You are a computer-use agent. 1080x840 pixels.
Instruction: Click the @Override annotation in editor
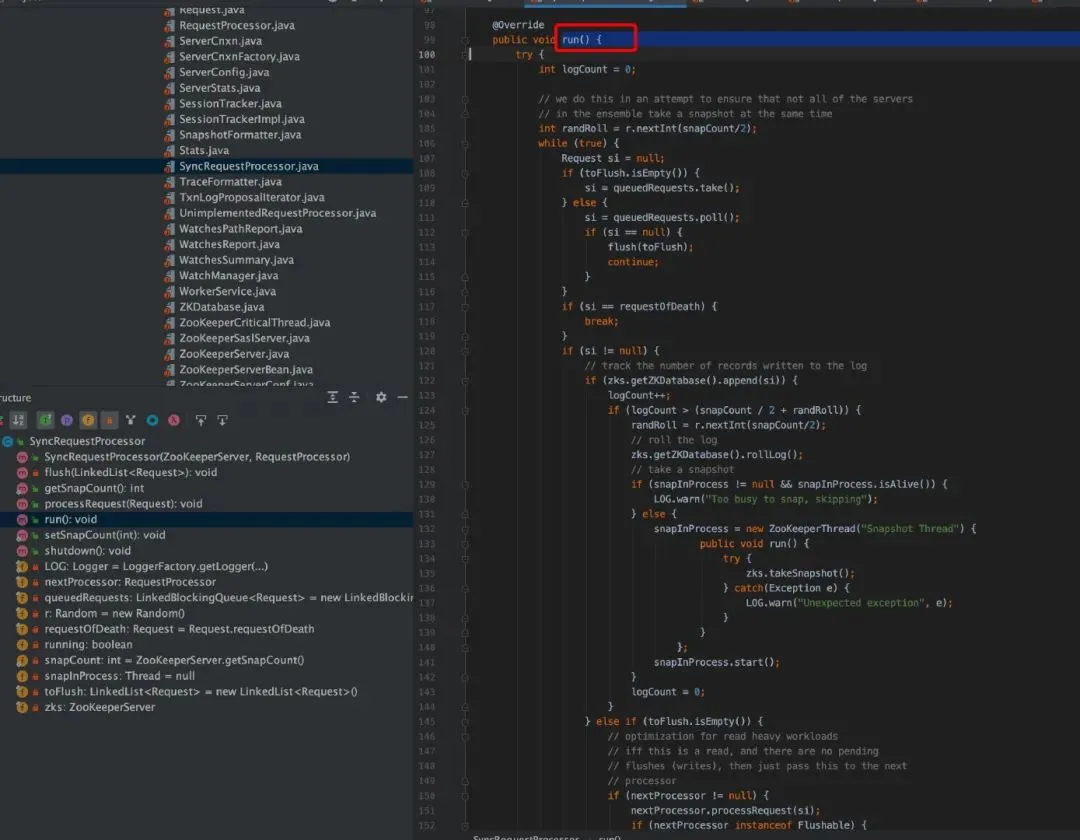coord(518,25)
